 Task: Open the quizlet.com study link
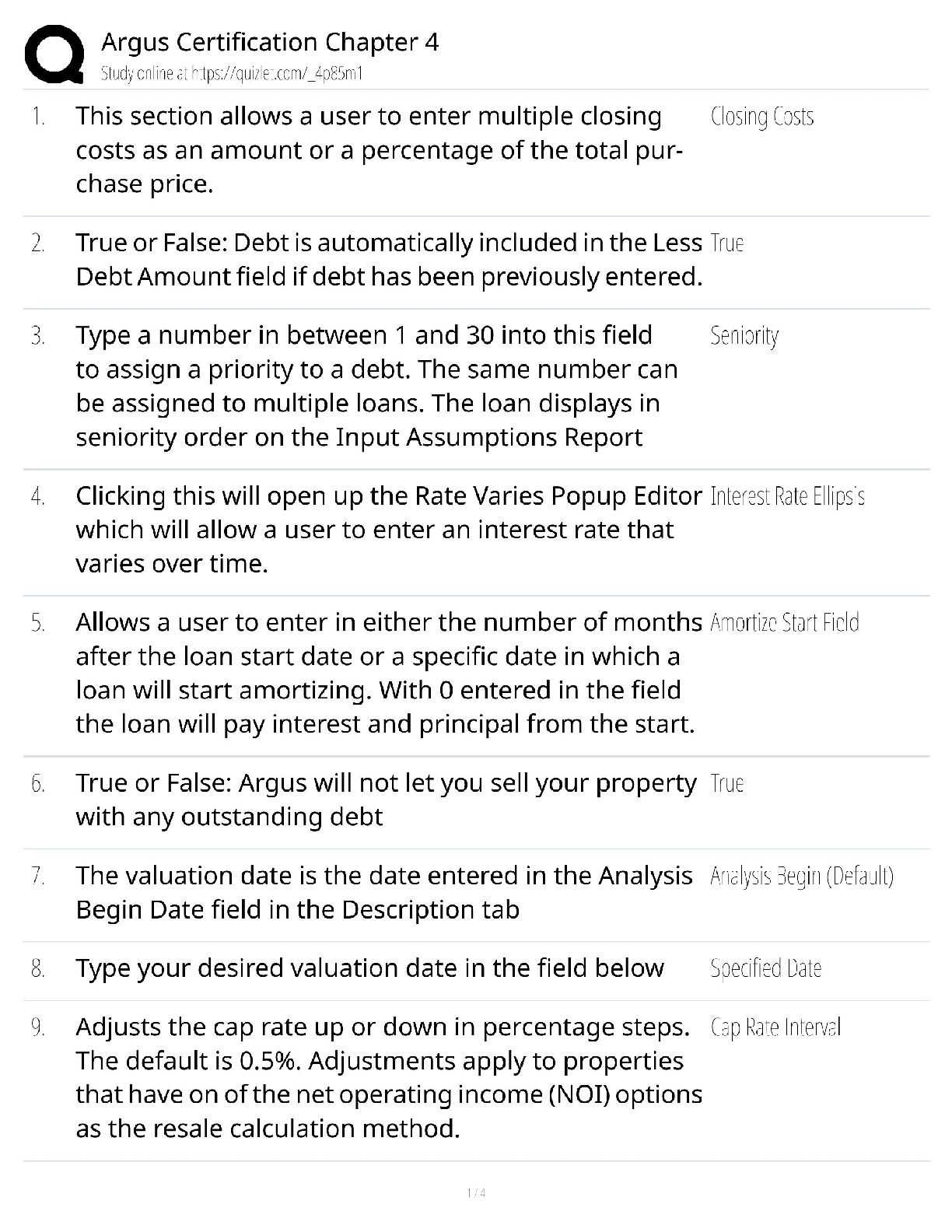click(x=232, y=74)
